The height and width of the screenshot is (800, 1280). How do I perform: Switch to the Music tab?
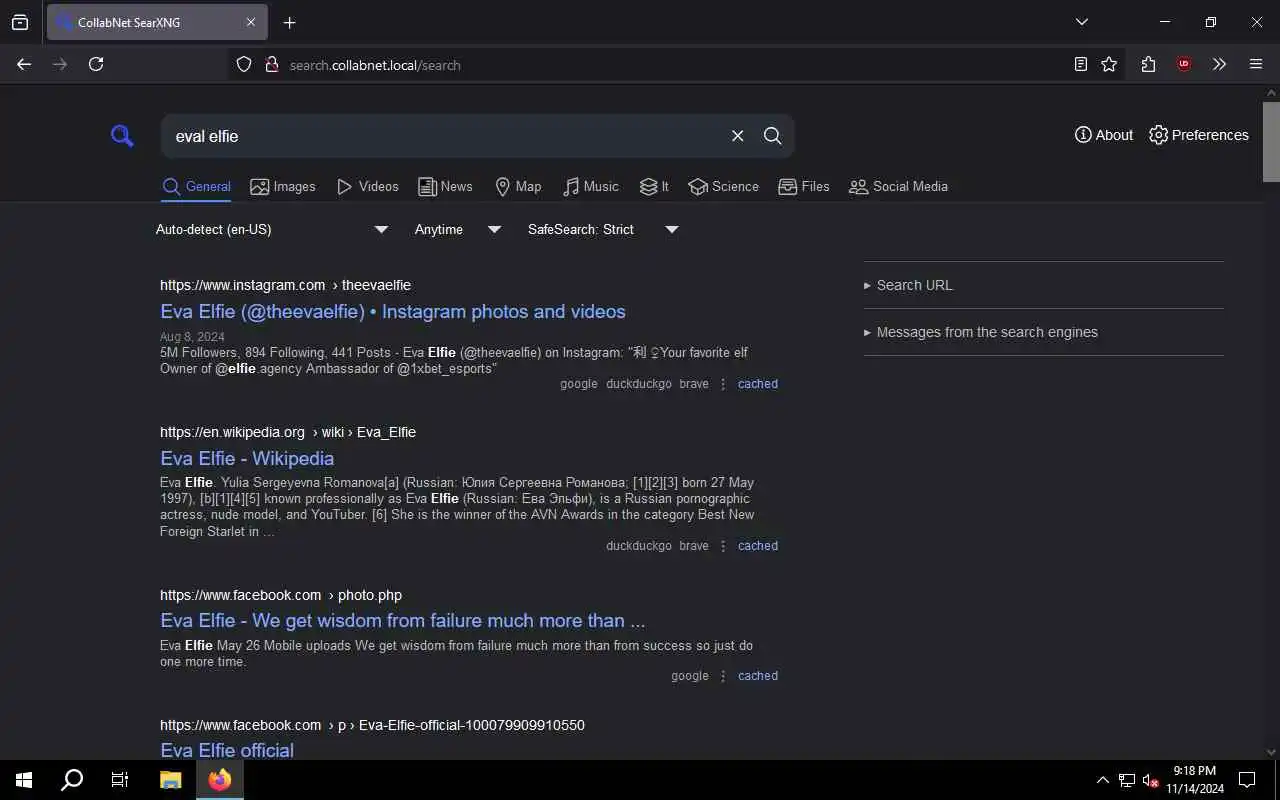click(x=590, y=186)
